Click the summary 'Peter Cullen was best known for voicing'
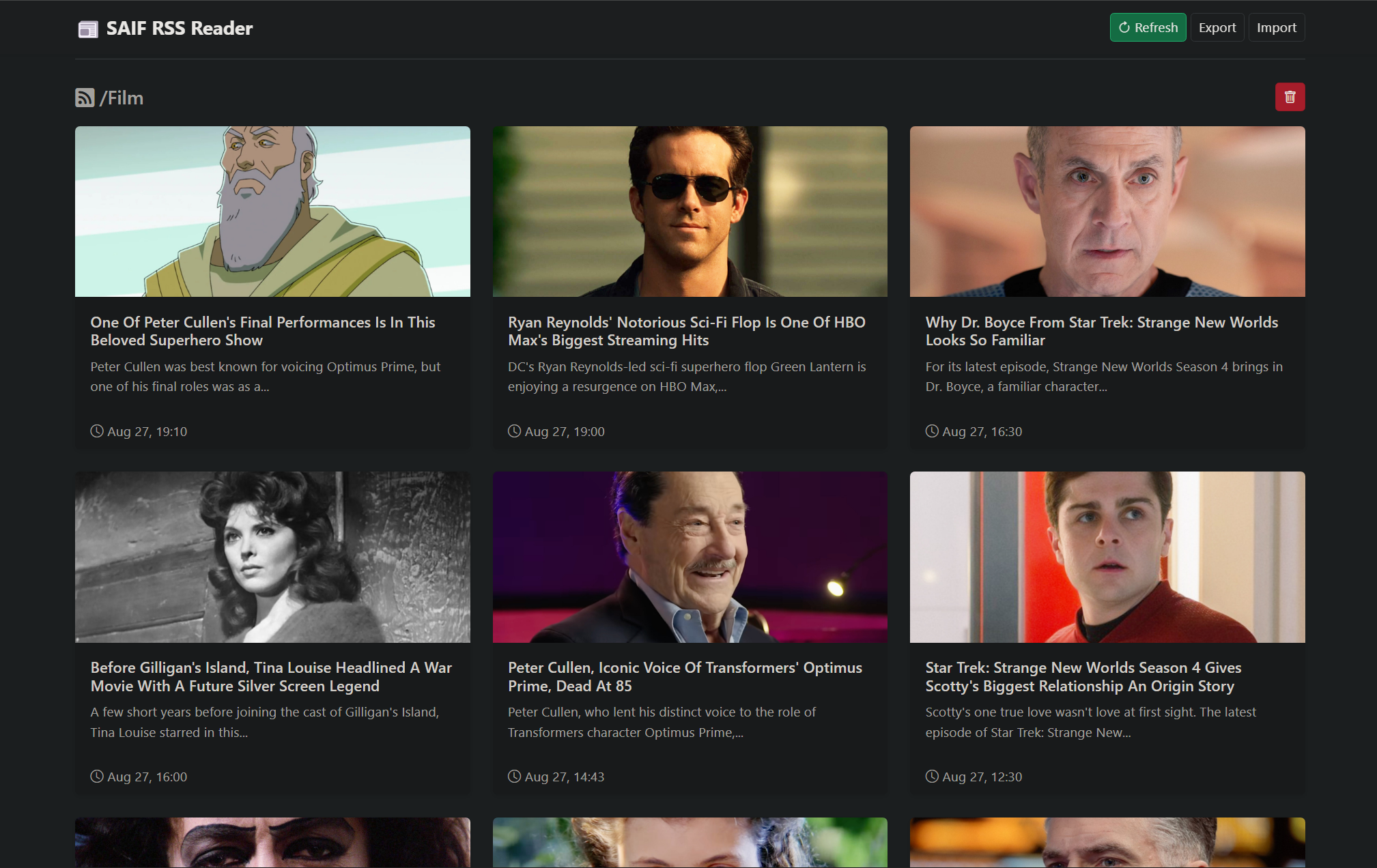The height and width of the screenshot is (868, 1377). click(266, 377)
